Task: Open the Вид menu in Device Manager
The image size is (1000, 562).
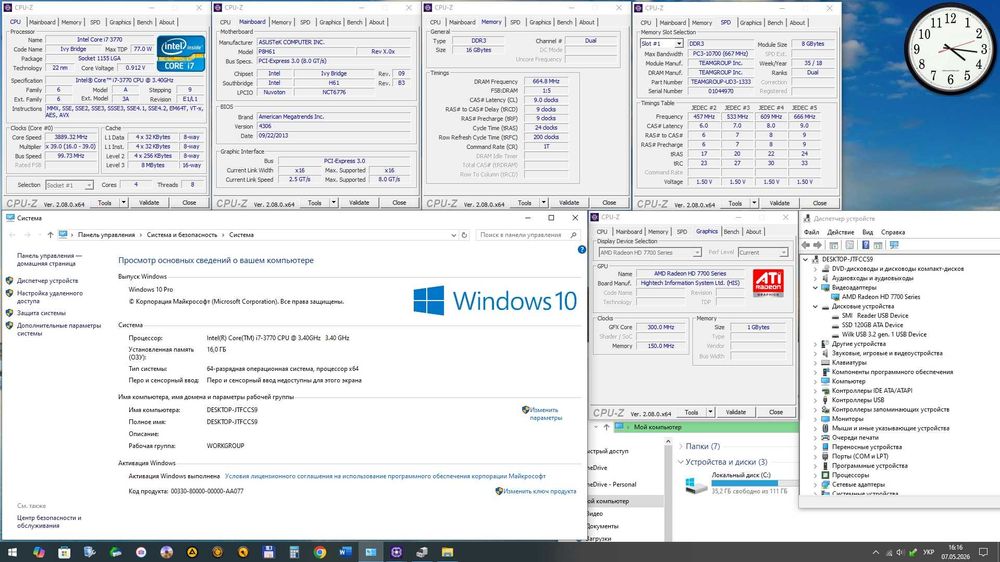Action: pos(867,232)
